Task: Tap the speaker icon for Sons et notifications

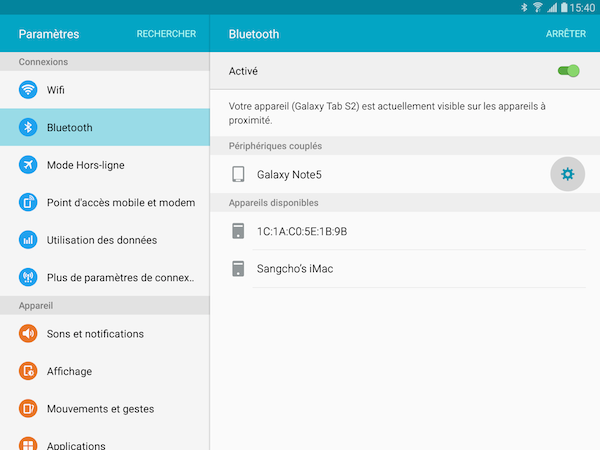Action: click(28, 334)
